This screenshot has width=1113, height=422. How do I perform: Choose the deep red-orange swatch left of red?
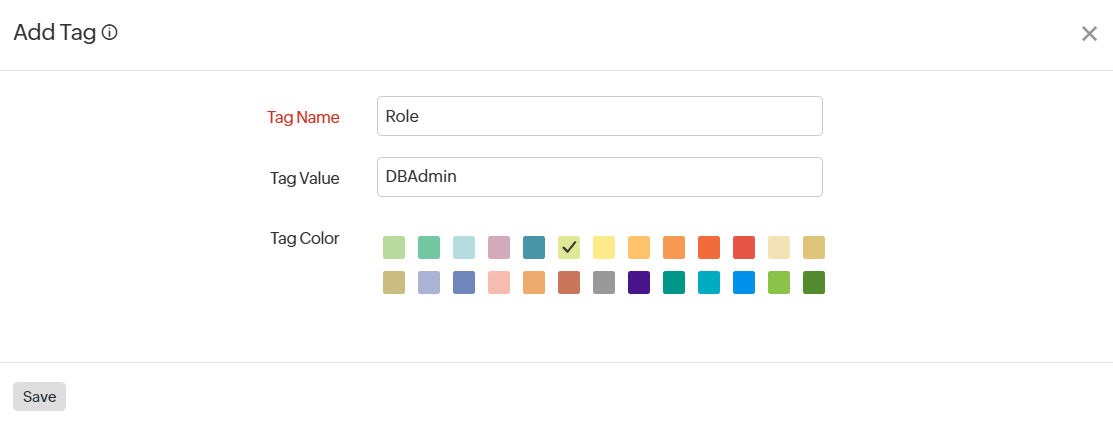click(x=709, y=248)
